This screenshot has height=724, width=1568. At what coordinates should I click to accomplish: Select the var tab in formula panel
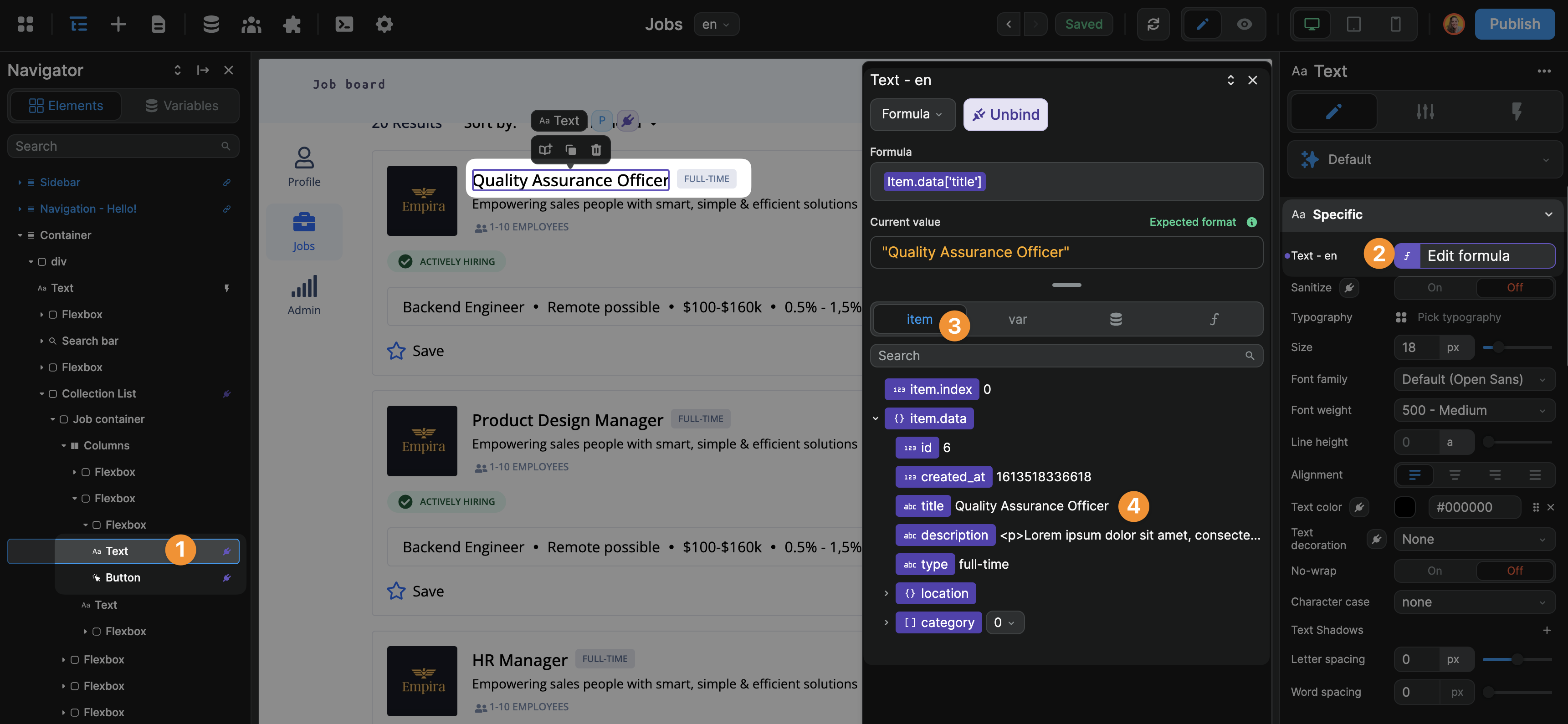click(x=1017, y=319)
